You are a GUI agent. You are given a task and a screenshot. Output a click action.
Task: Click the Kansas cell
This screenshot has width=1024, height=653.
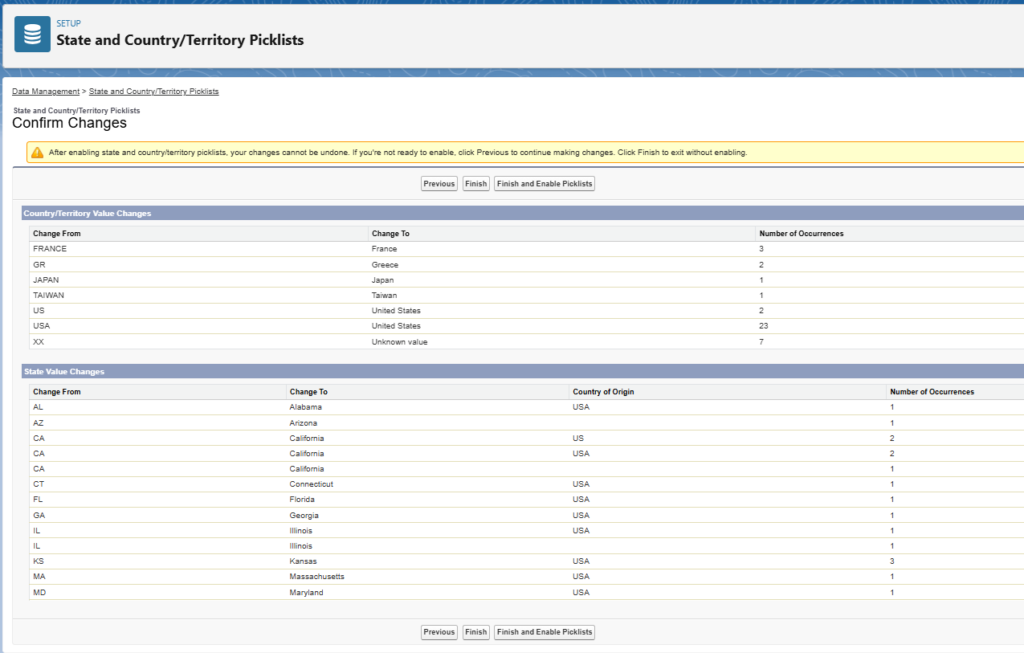[303, 561]
